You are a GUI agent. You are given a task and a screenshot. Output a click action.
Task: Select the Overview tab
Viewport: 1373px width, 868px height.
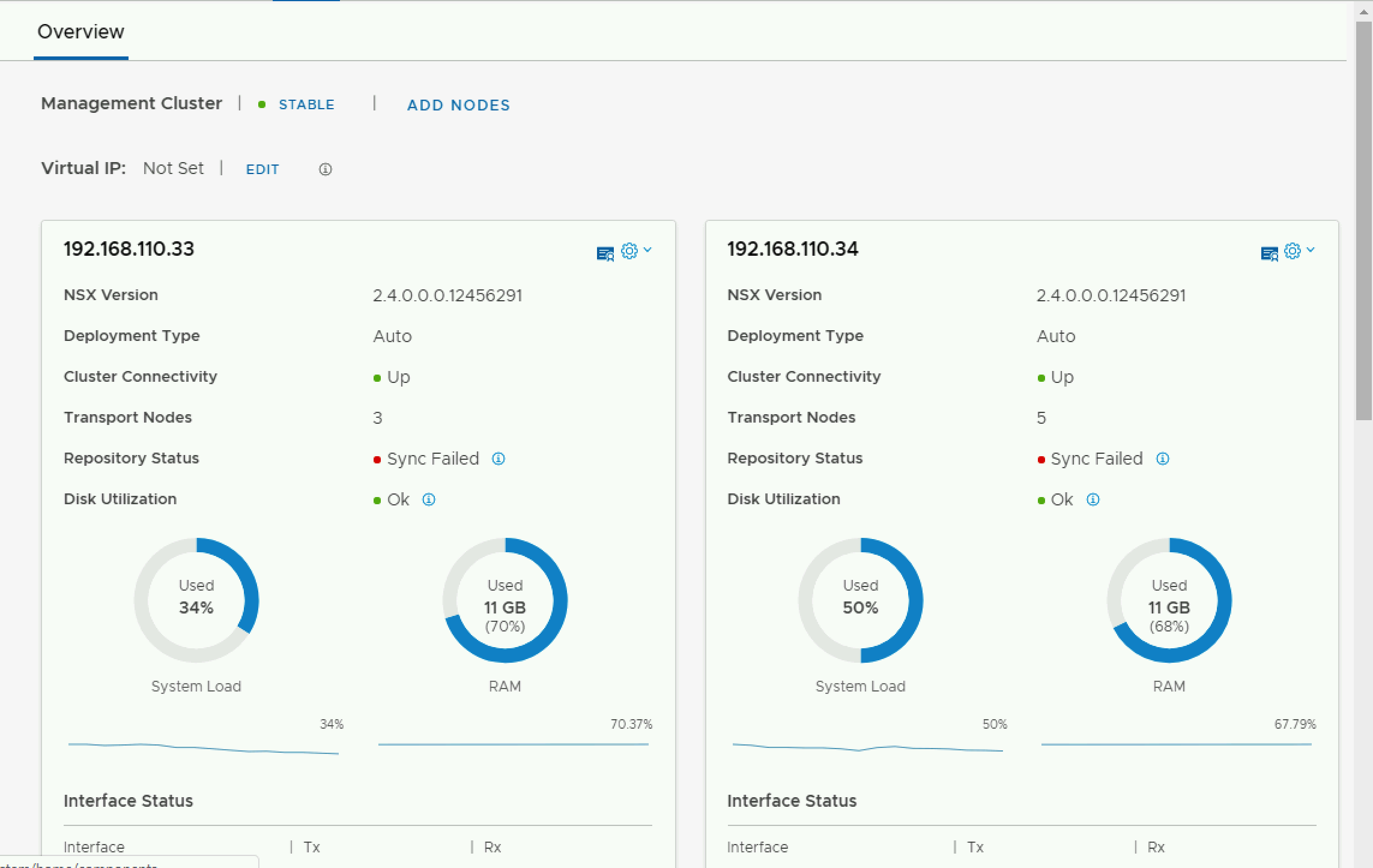pos(80,32)
